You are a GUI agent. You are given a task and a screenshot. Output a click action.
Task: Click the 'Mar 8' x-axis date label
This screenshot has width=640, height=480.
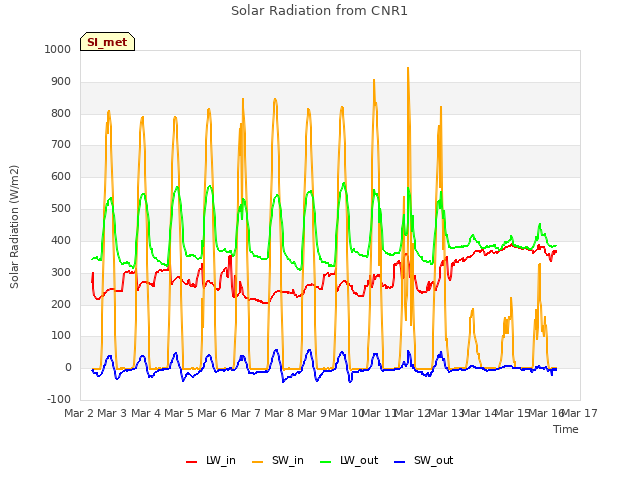click(279, 413)
